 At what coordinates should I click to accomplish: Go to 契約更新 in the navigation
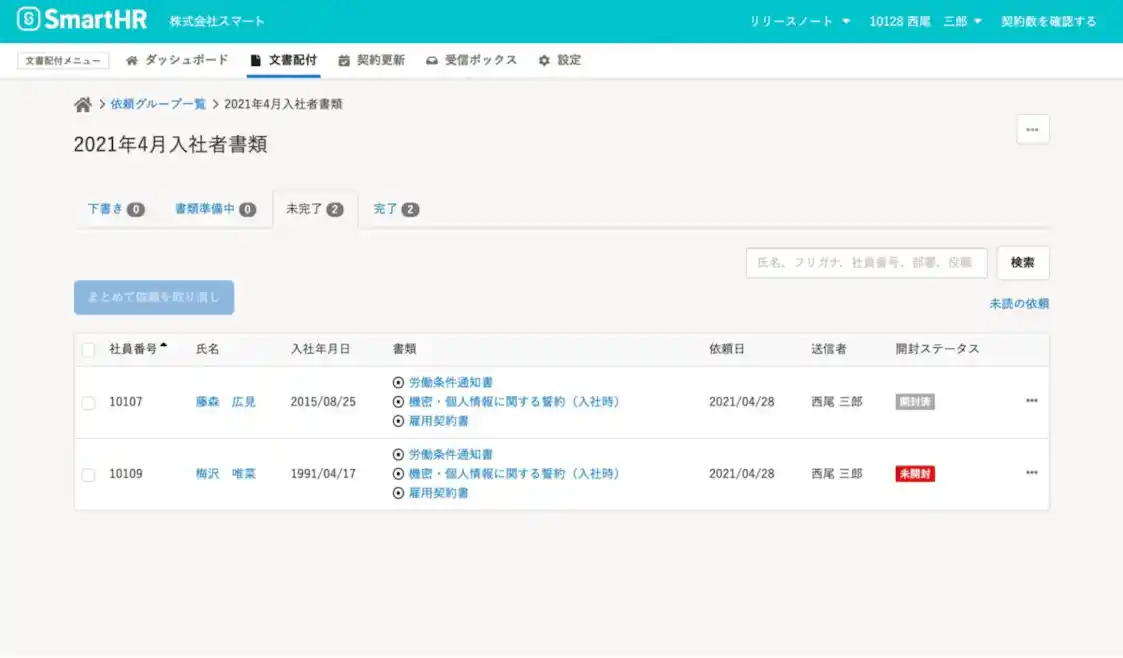pyautogui.click(x=371, y=60)
